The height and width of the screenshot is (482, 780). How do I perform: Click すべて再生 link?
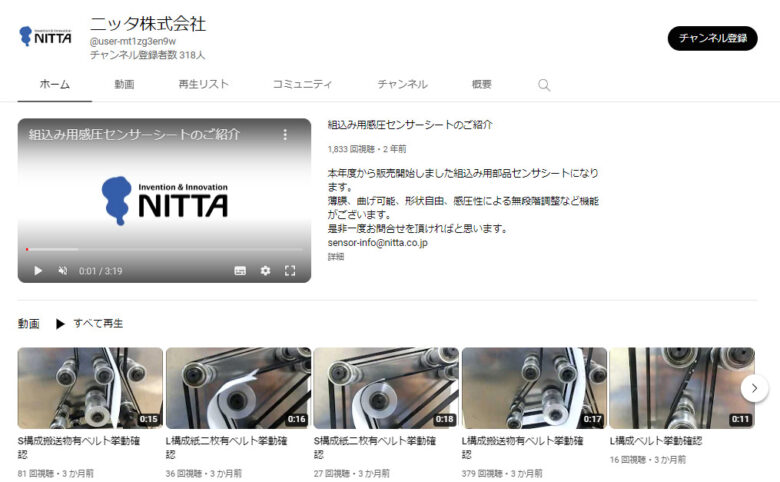[98, 324]
